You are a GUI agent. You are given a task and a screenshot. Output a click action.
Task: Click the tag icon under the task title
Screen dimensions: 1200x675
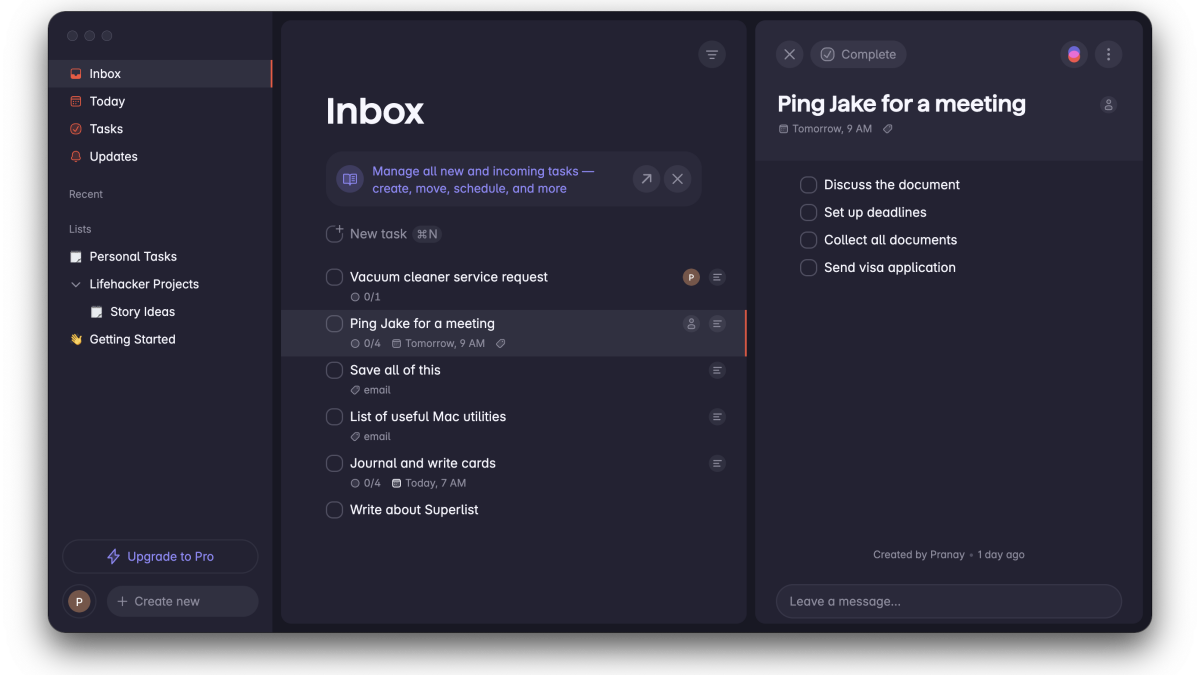887,129
